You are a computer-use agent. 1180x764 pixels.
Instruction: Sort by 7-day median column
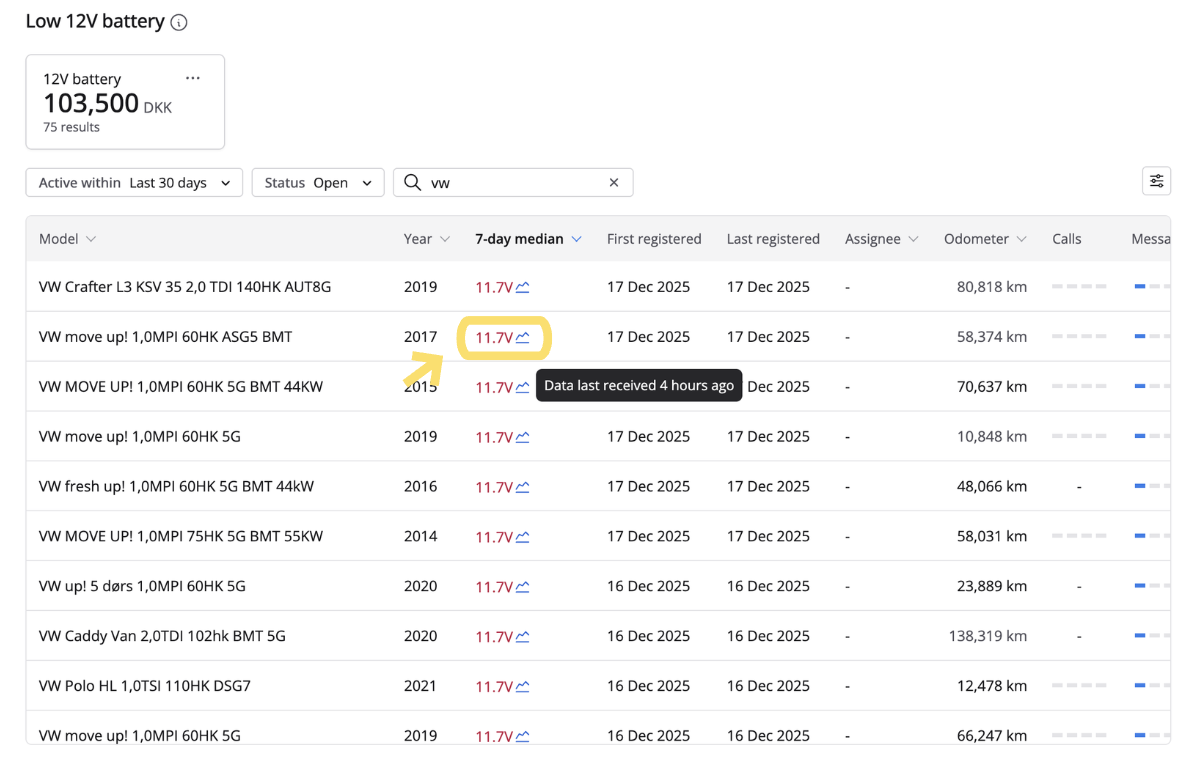pyautogui.click(x=528, y=239)
